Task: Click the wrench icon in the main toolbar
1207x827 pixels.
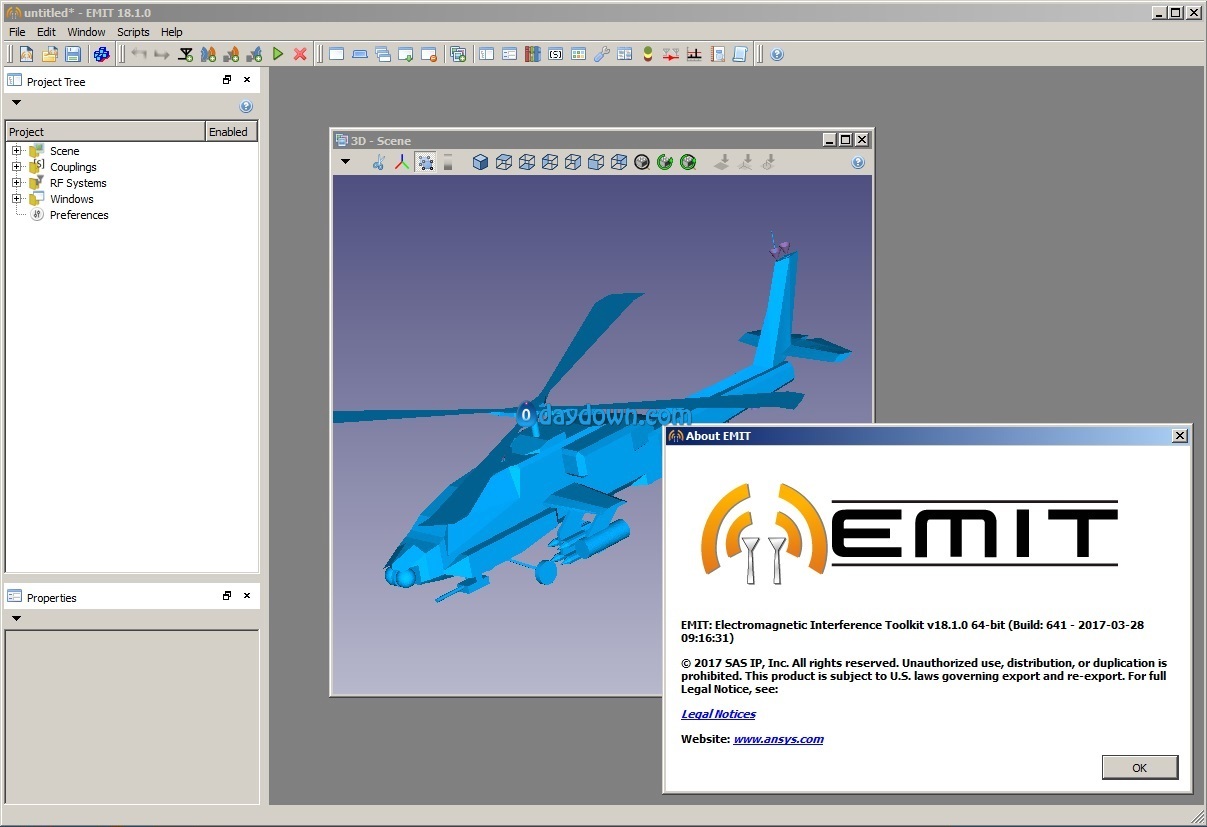Action: click(601, 54)
